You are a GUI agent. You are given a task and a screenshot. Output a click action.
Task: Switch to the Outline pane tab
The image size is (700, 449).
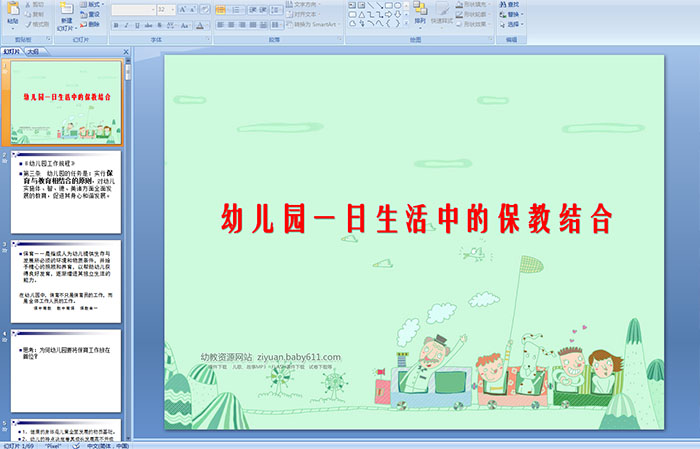(34, 52)
